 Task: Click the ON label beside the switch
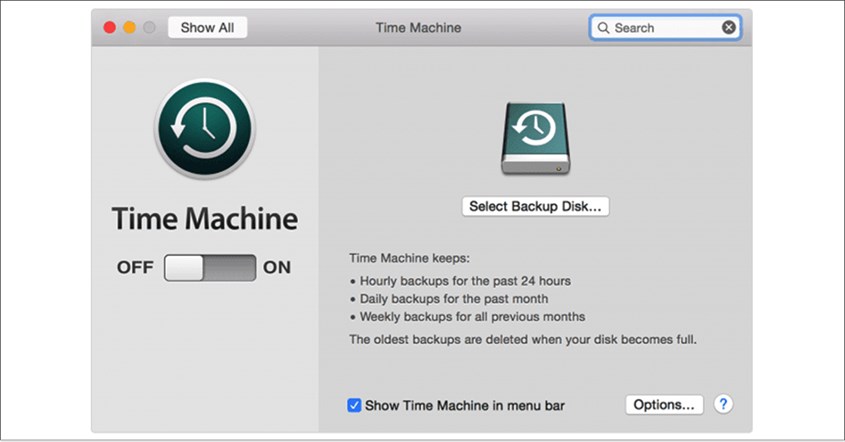pyautogui.click(x=277, y=267)
